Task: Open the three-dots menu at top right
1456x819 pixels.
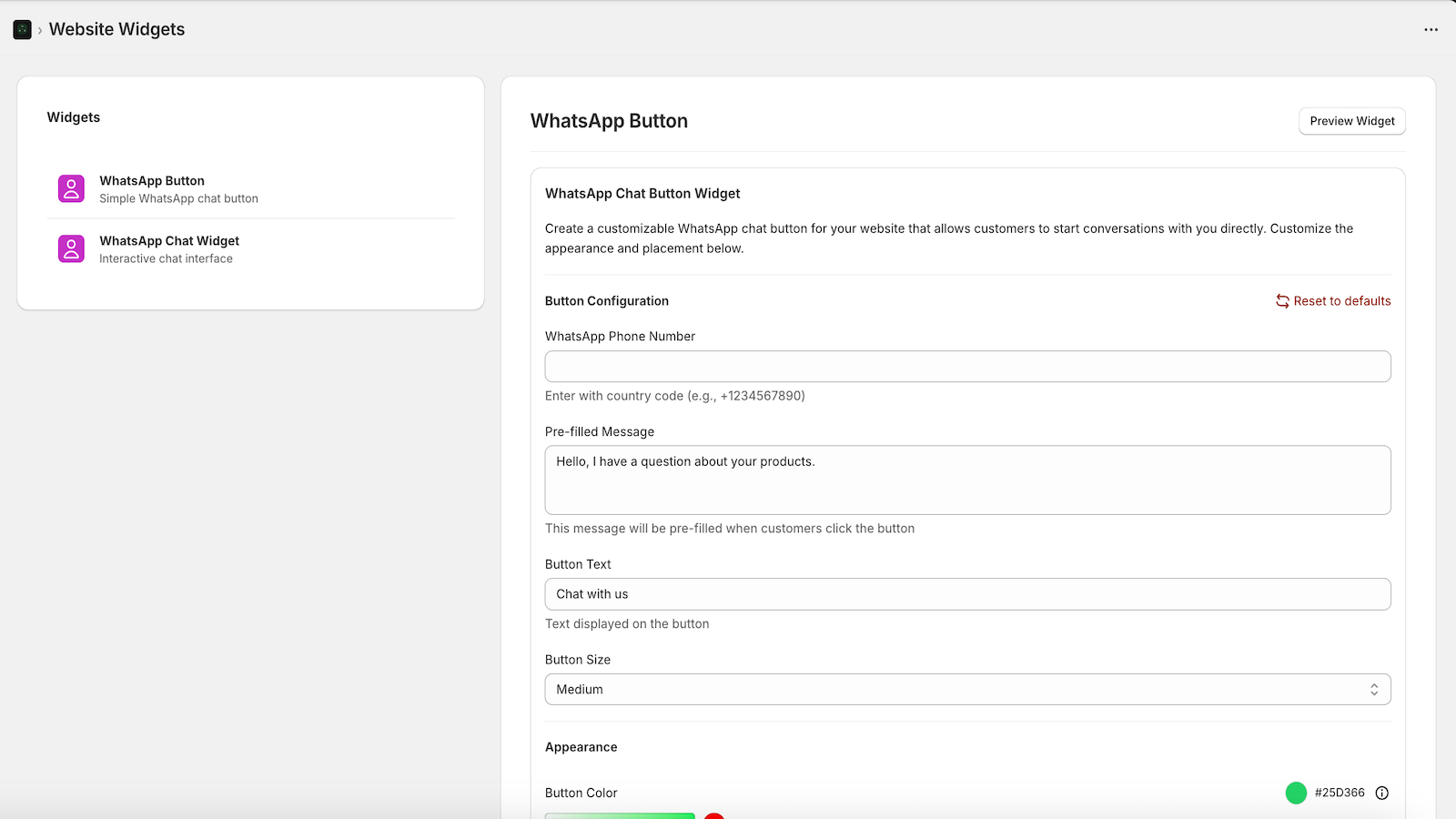Action: 1430,29
